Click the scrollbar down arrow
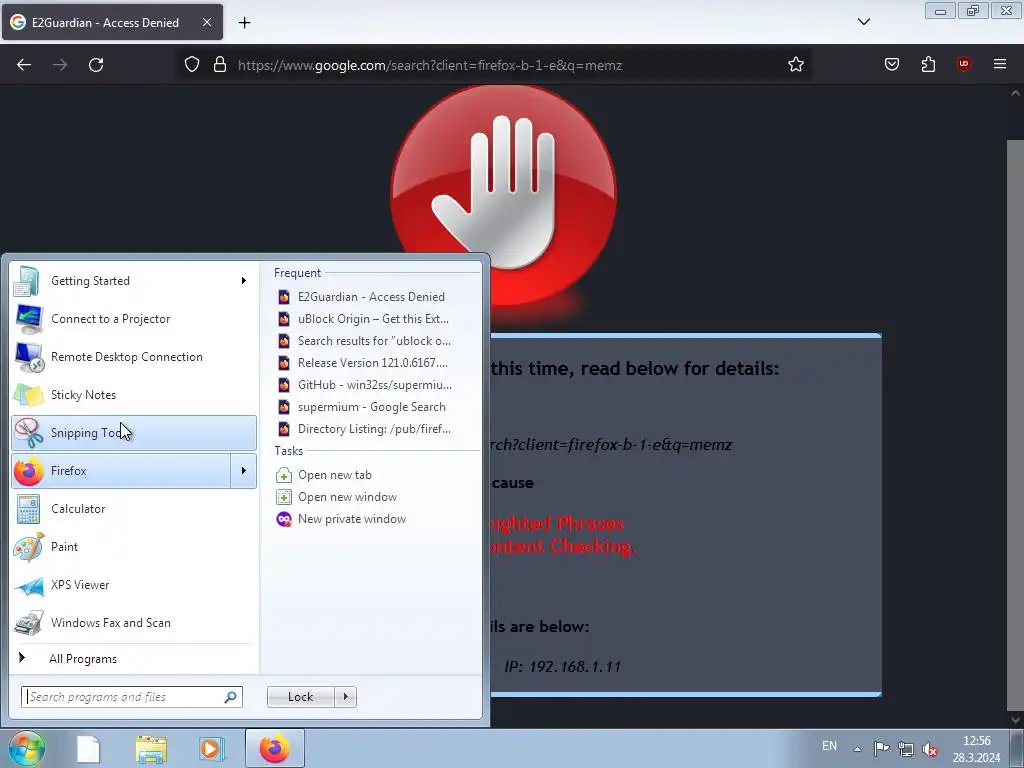 (1015, 719)
